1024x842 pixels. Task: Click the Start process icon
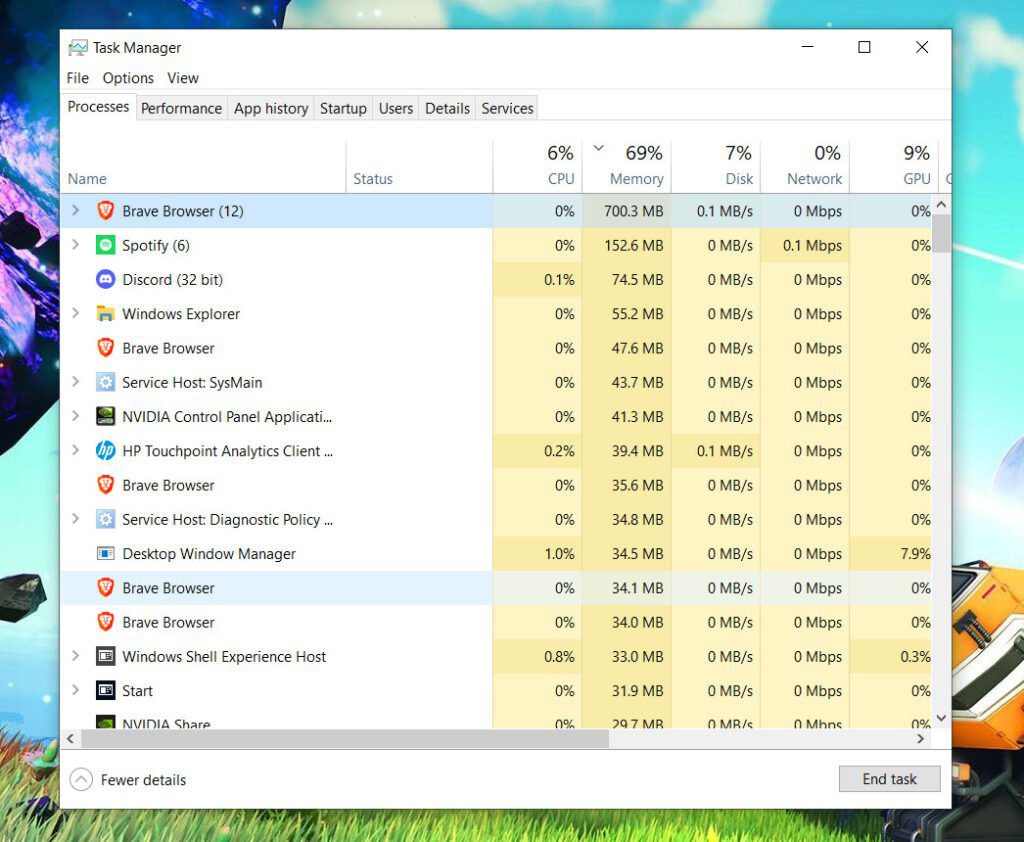click(x=105, y=690)
